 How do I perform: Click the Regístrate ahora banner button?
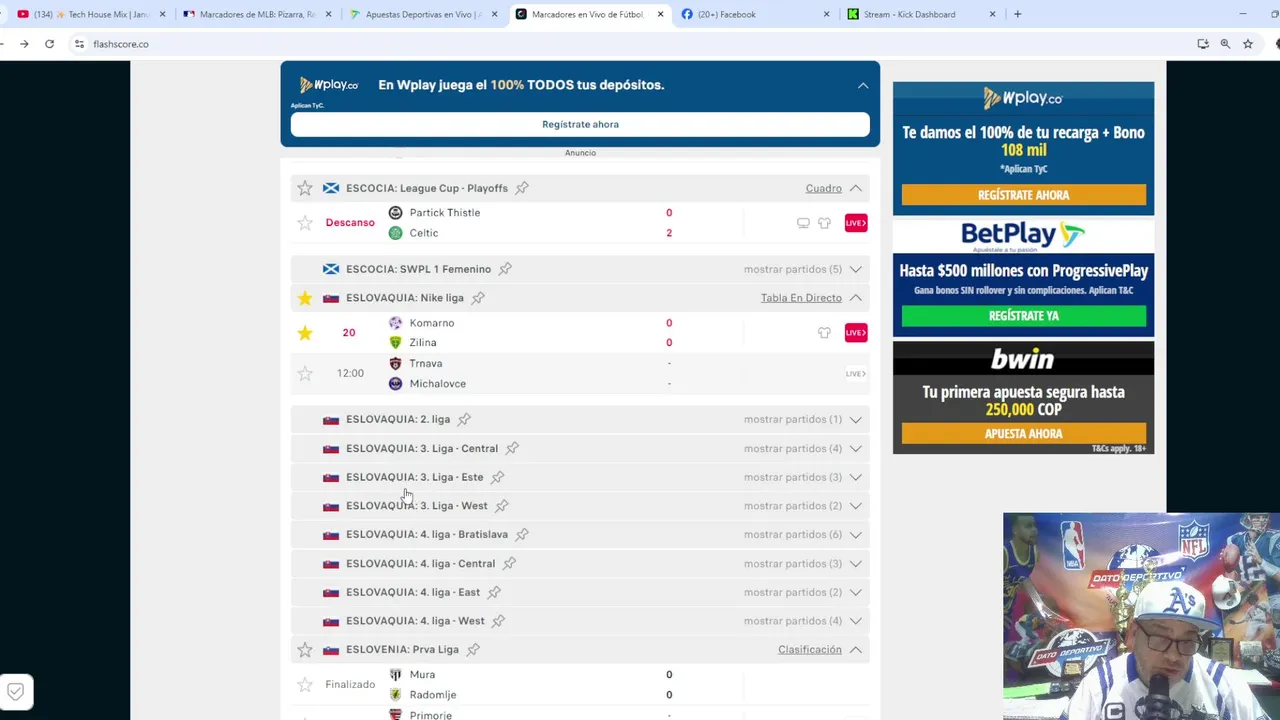(x=580, y=124)
